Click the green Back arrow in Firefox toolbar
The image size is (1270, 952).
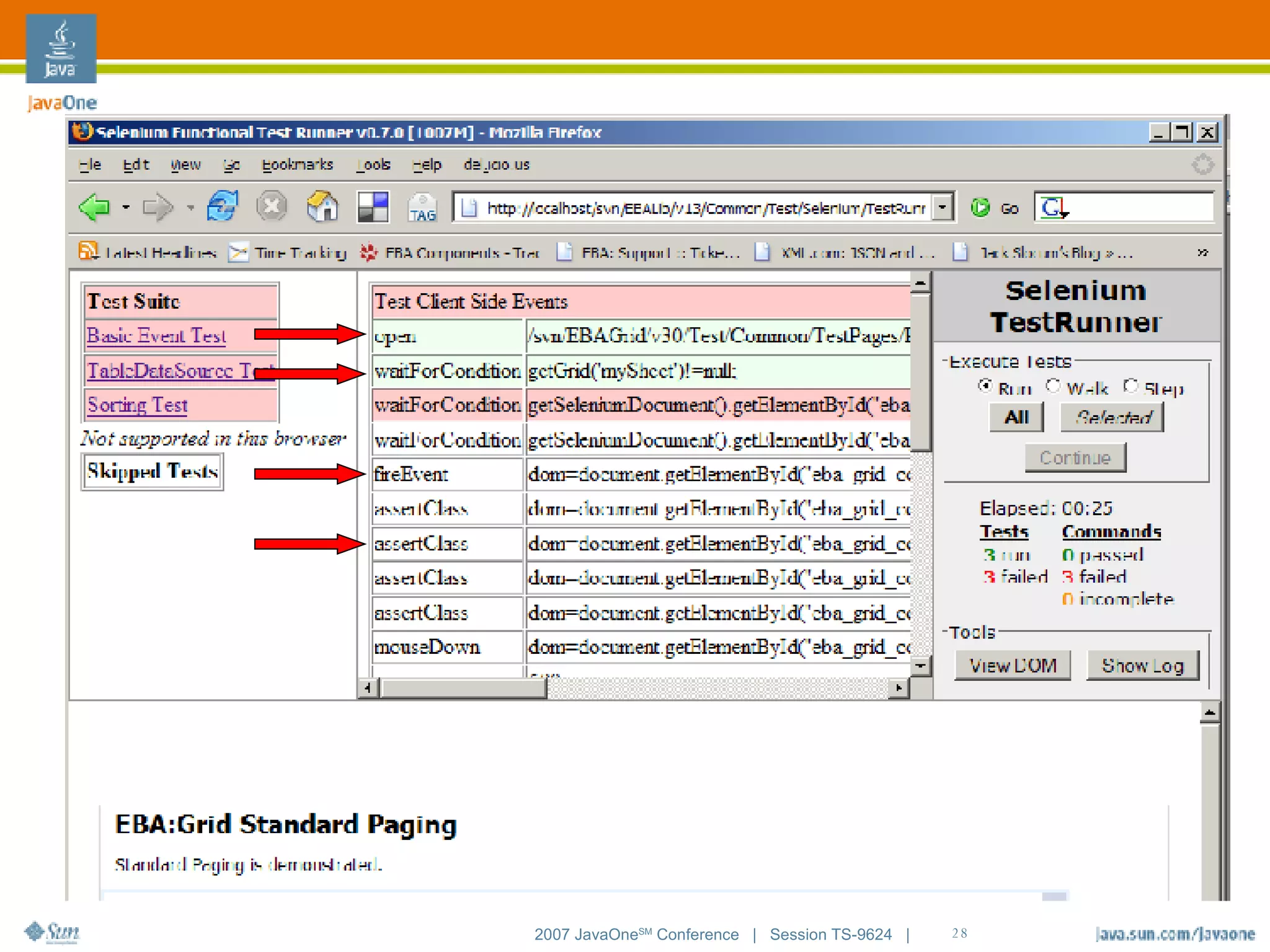94,207
